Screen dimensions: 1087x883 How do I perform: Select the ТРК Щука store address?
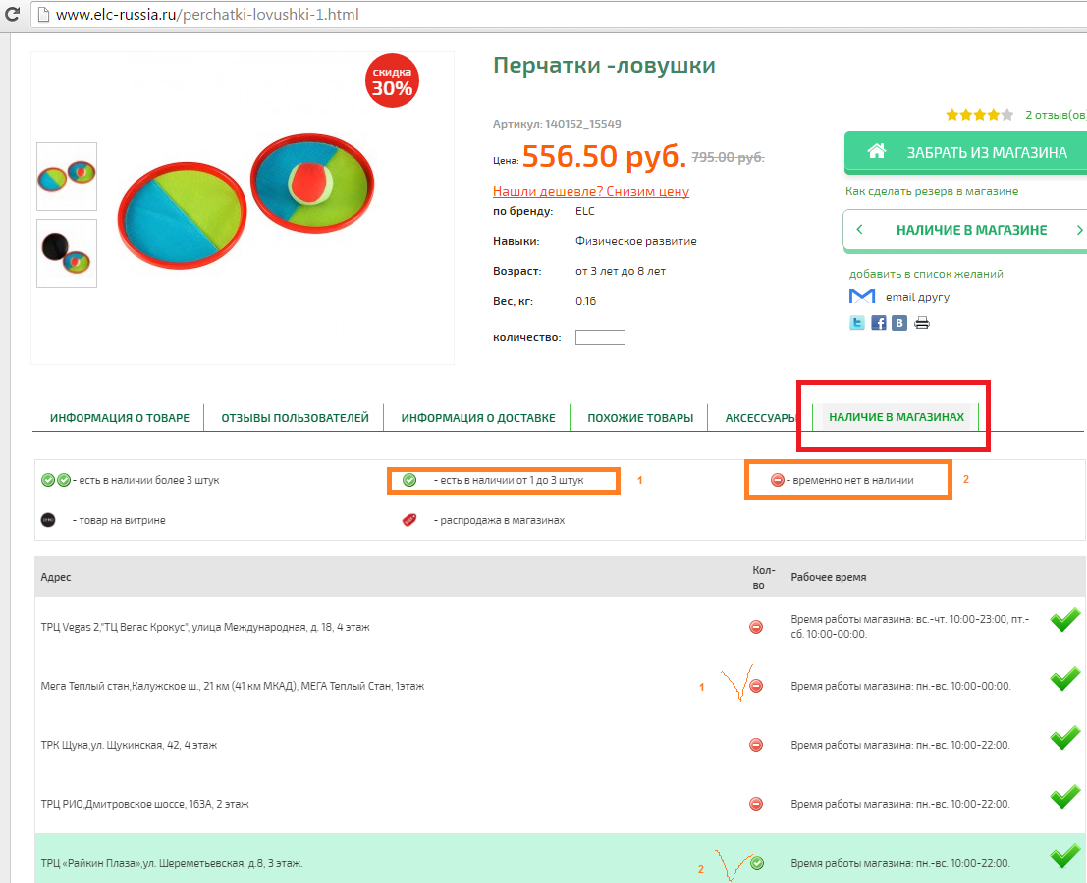(x=128, y=745)
